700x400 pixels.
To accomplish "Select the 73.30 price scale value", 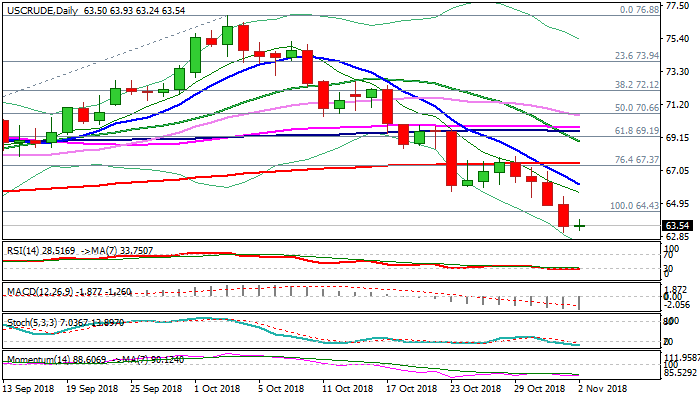I will [677, 71].
